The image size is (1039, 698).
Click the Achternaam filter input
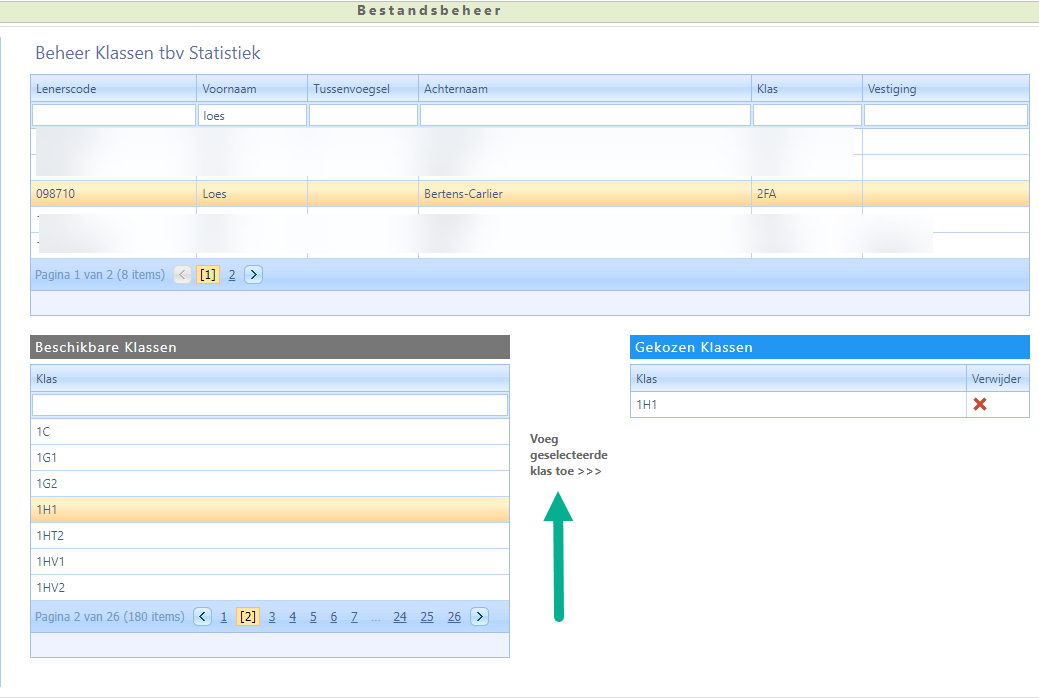pyautogui.click(x=585, y=116)
